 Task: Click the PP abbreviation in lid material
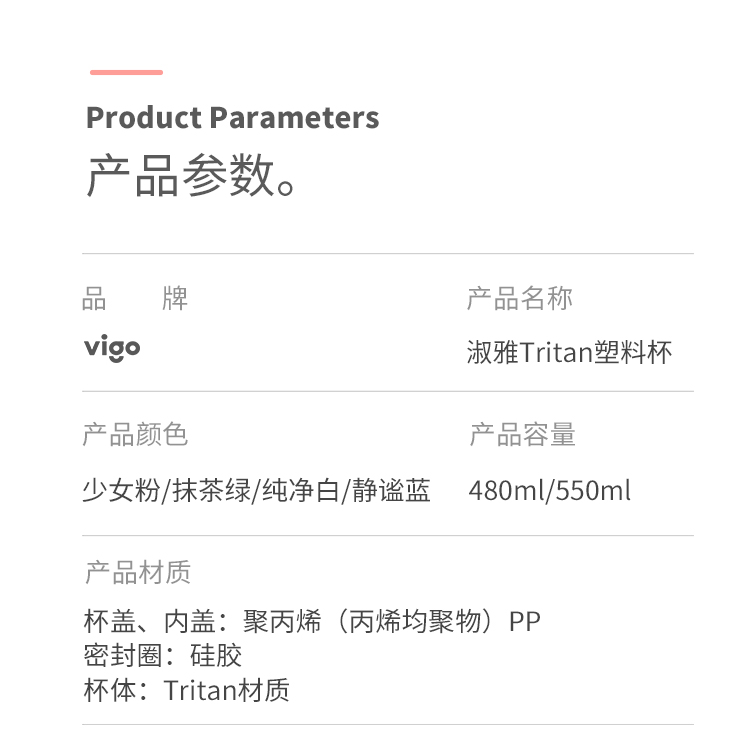click(524, 622)
